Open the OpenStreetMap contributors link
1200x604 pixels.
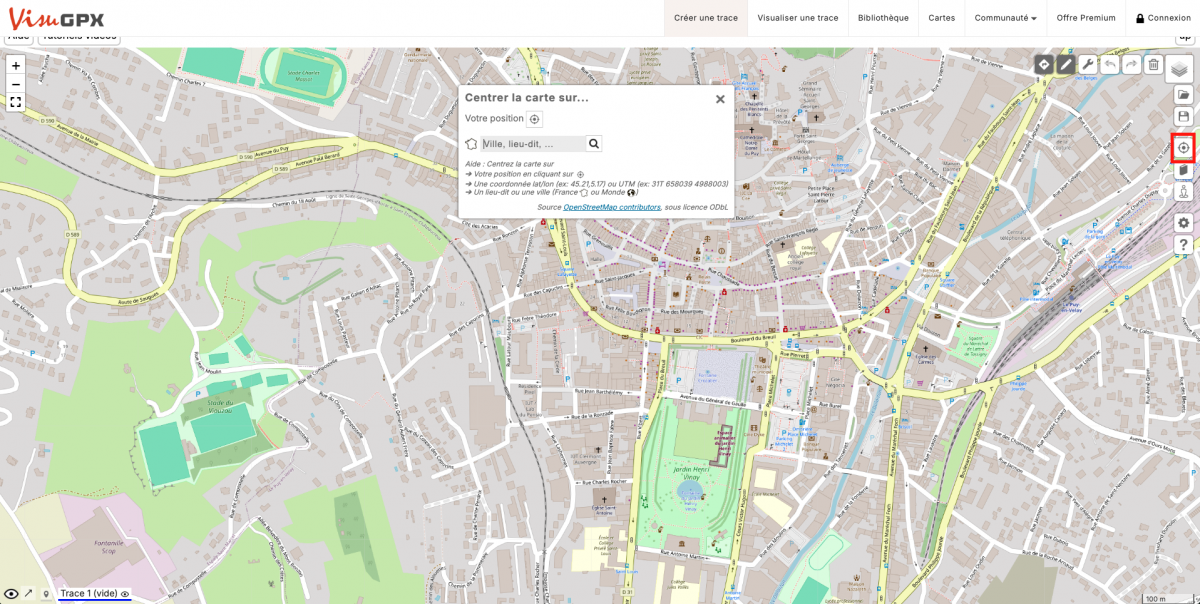(611, 207)
